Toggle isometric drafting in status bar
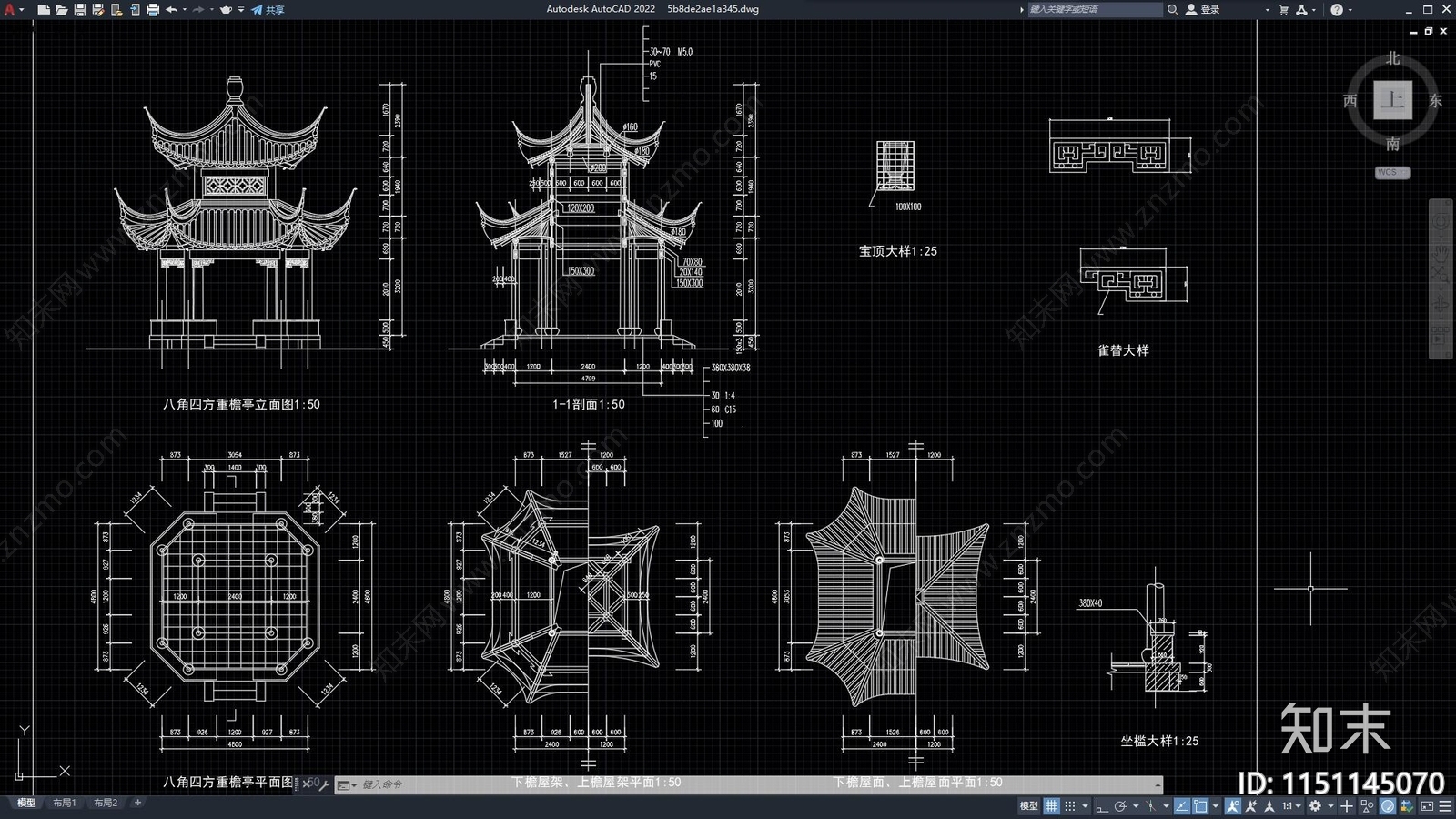 coord(1151,805)
